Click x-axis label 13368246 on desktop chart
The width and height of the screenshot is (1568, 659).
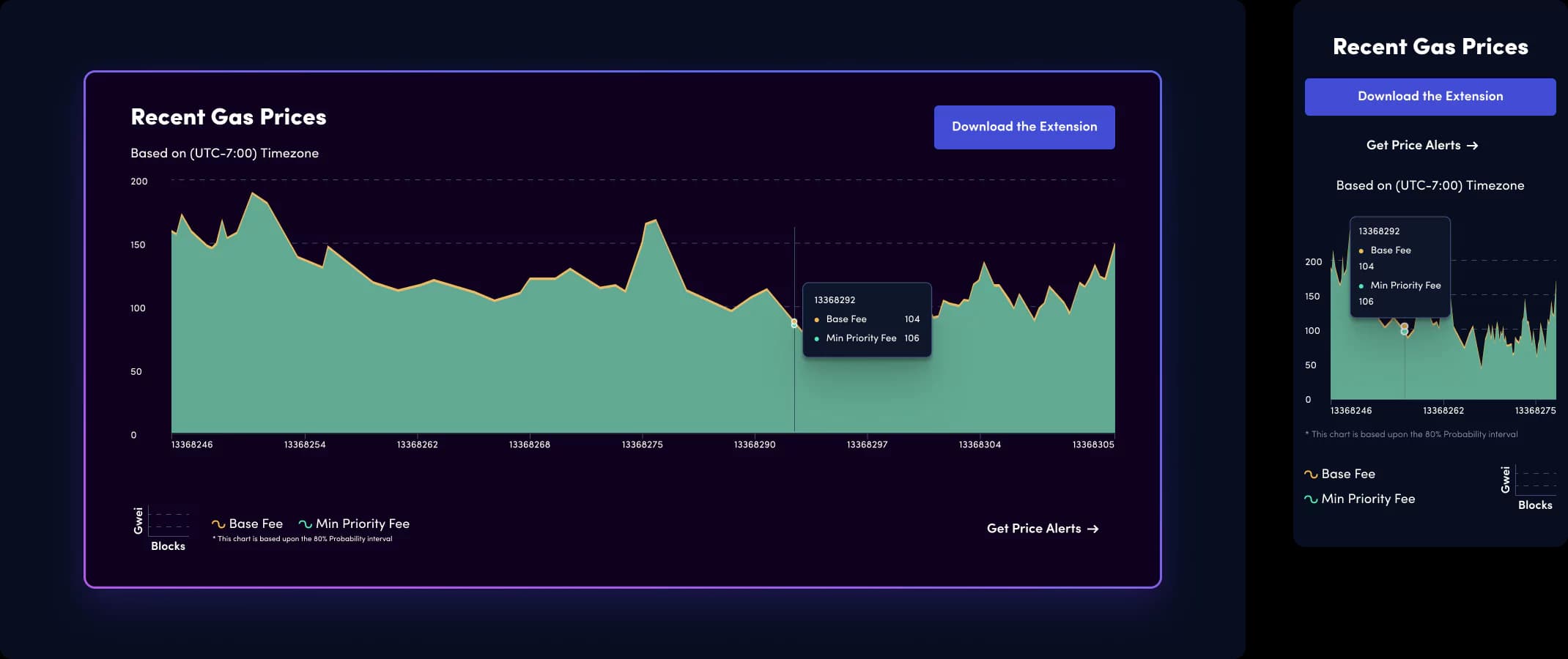pyautogui.click(x=192, y=444)
